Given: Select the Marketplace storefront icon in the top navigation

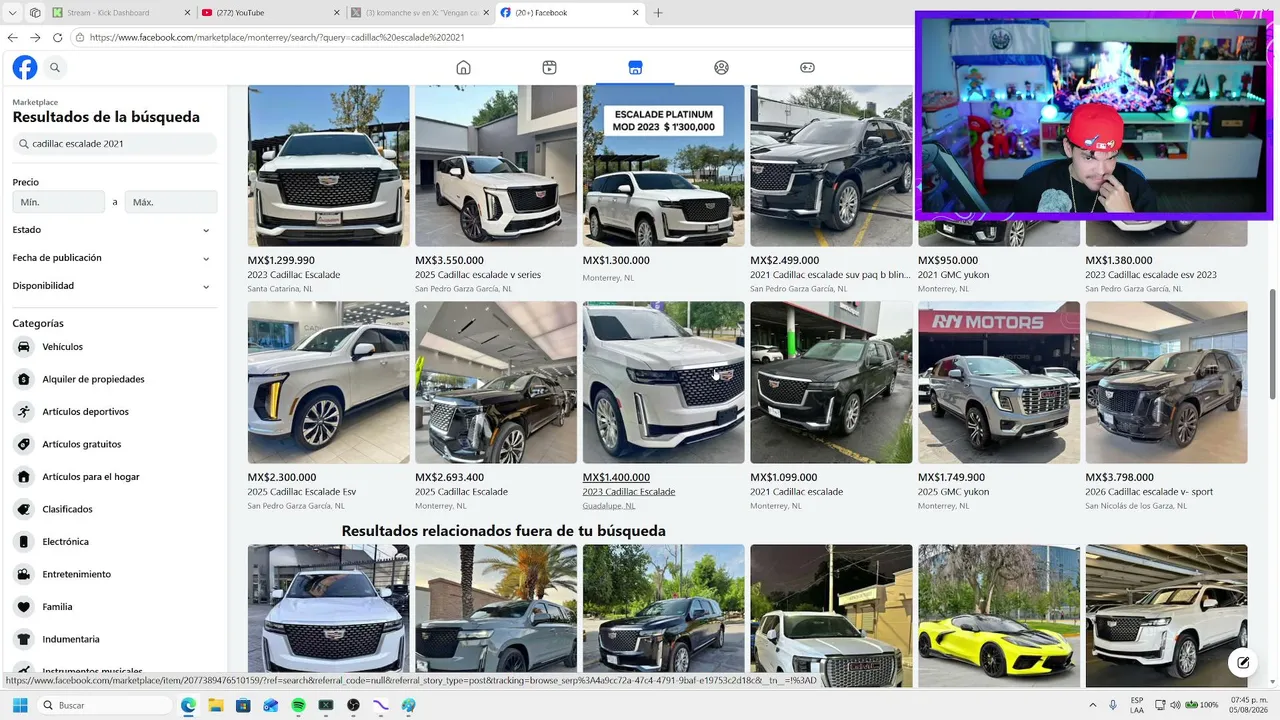Looking at the screenshot, I should tap(635, 68).
